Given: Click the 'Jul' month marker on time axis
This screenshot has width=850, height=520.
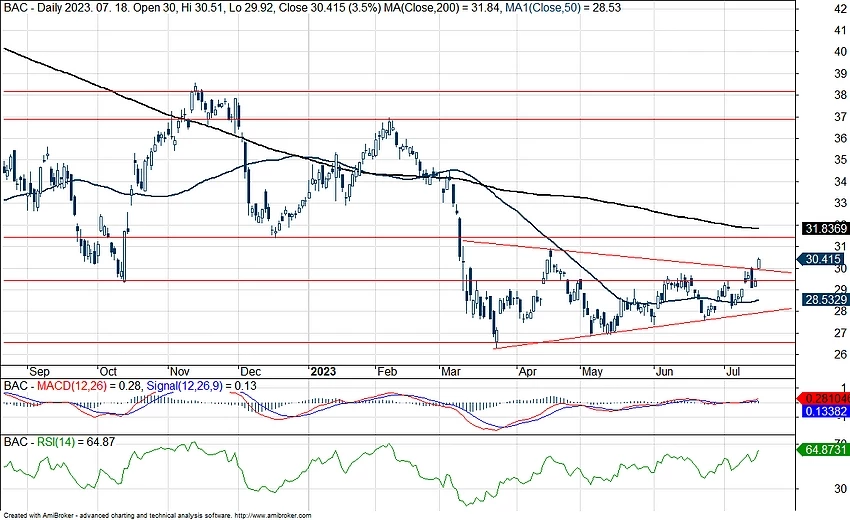Looking at the screenshot, I should (733, 369).
